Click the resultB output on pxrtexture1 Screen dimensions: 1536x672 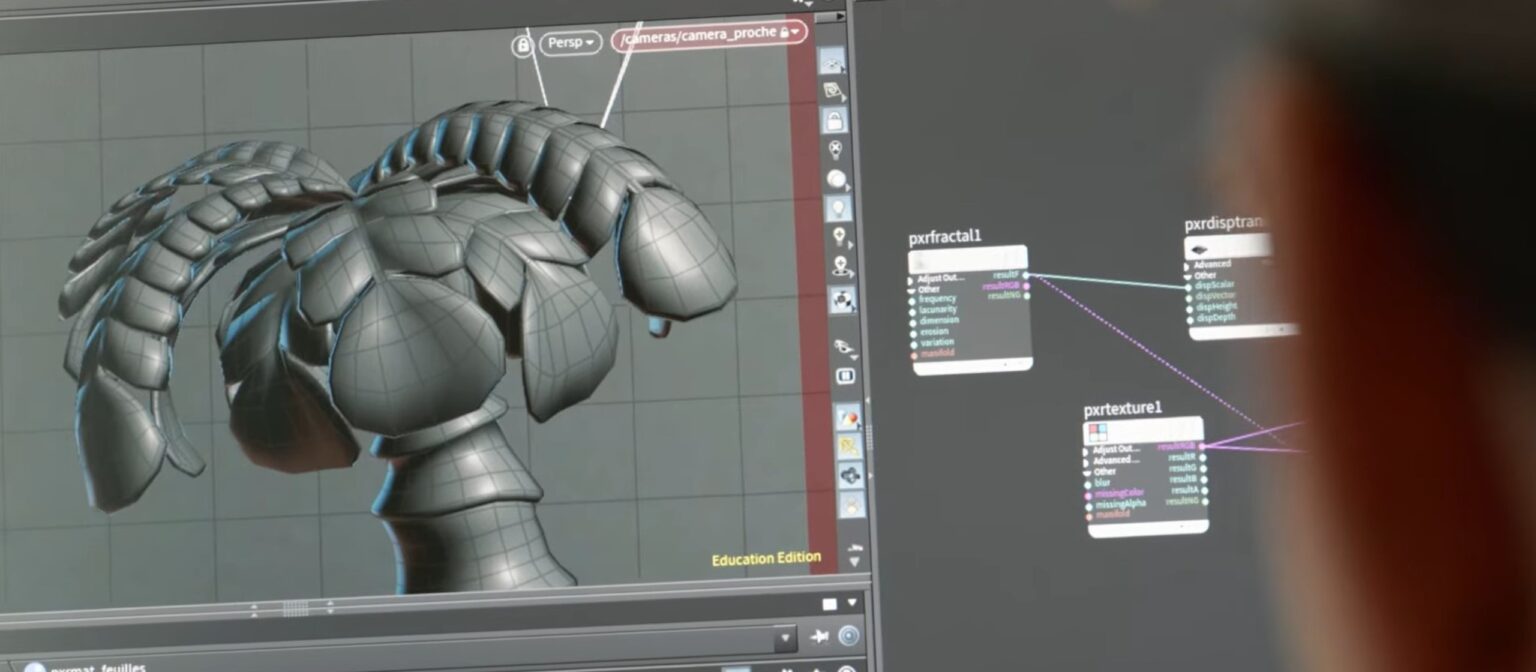coord(1203,479)
